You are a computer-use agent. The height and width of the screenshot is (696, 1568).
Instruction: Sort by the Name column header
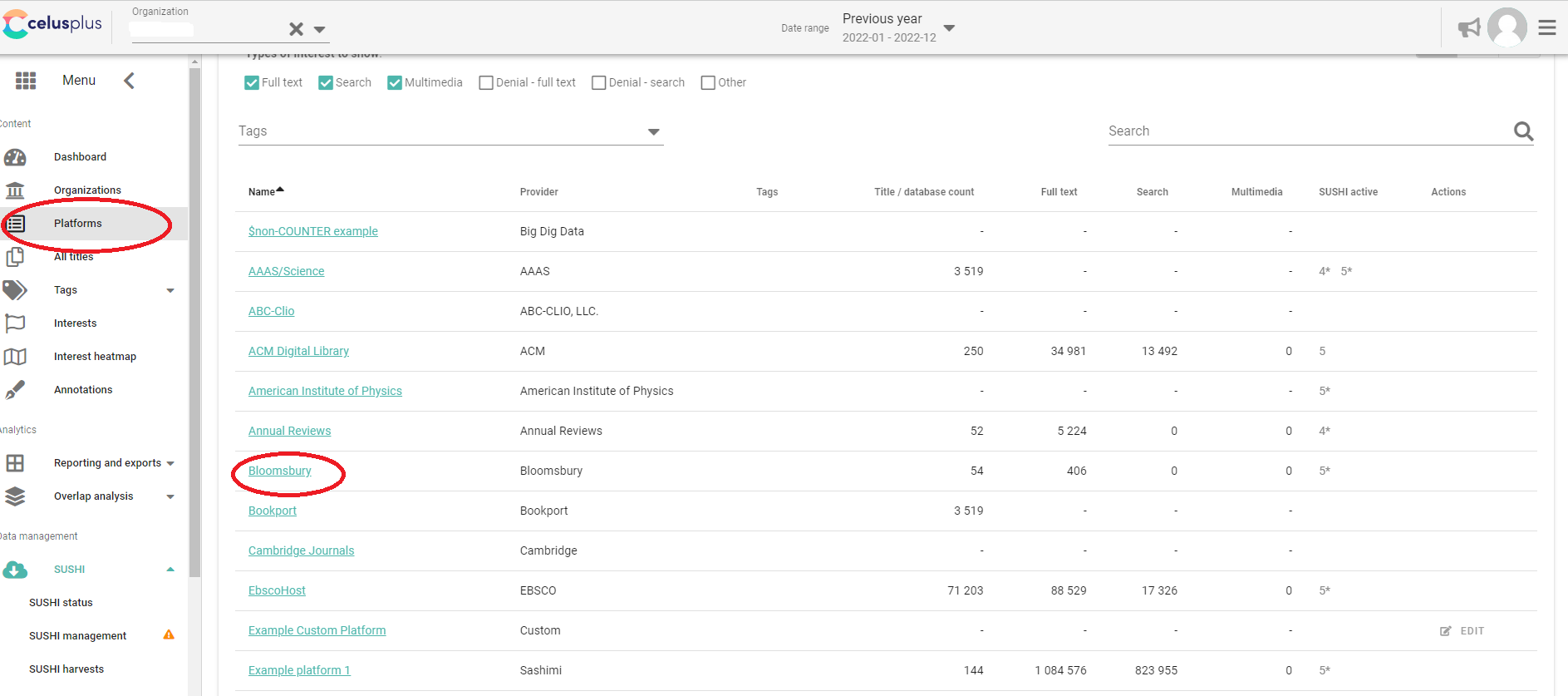pos(266,191)
